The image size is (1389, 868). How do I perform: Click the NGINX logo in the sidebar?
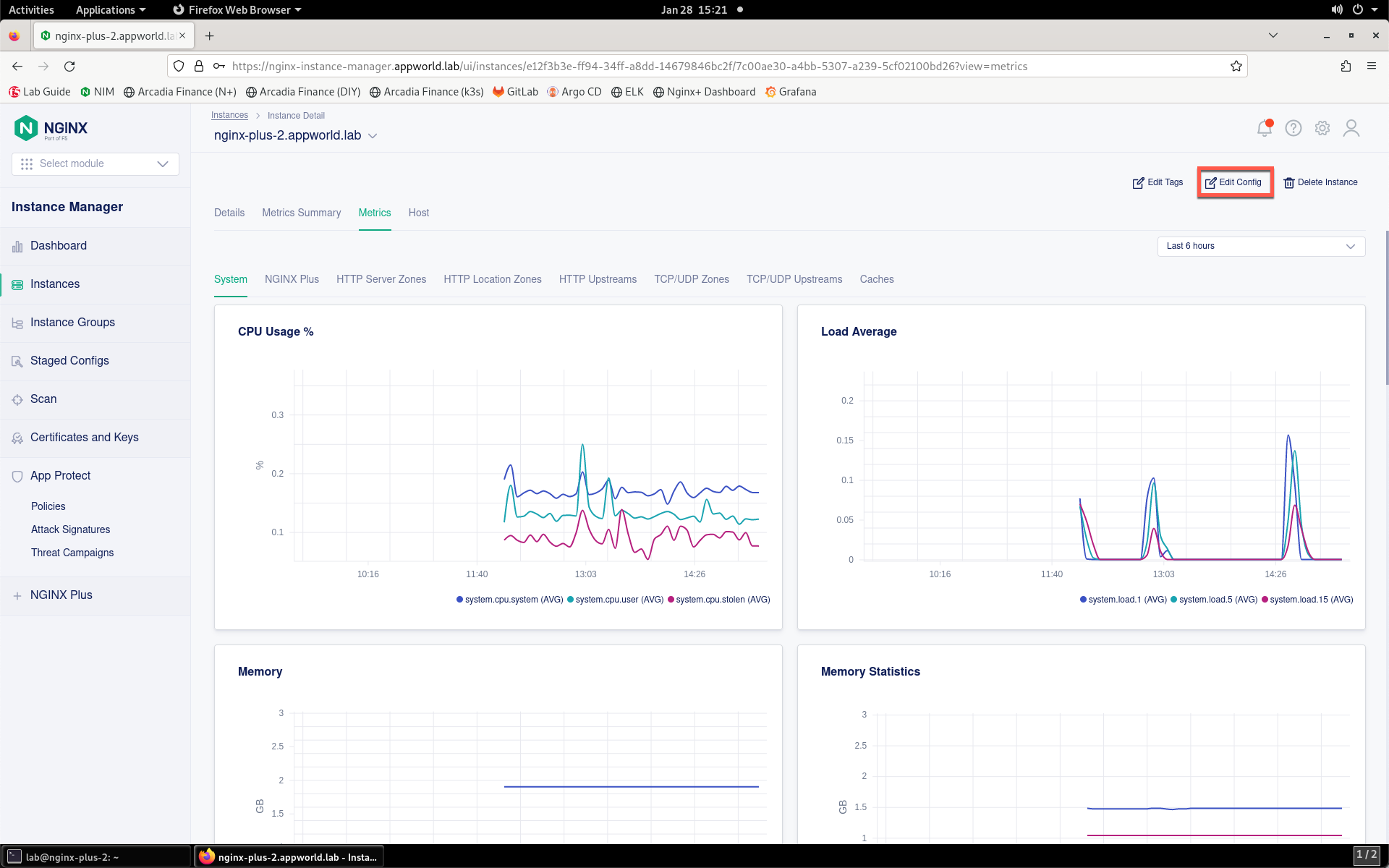click(x=51, y=128)
